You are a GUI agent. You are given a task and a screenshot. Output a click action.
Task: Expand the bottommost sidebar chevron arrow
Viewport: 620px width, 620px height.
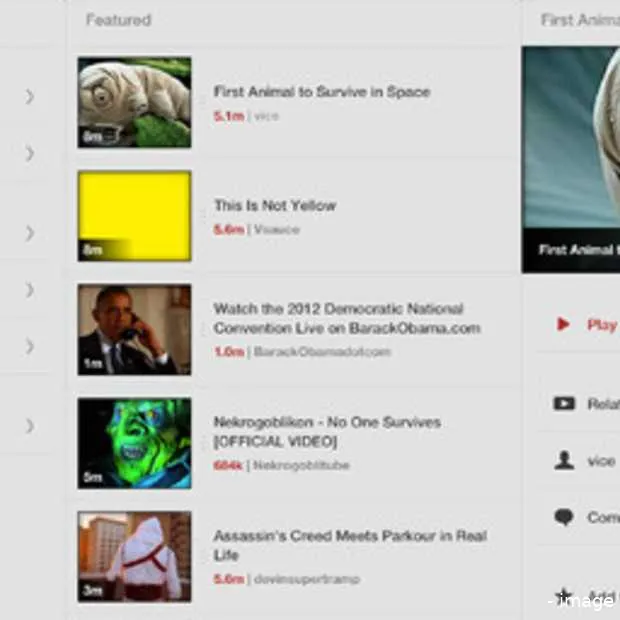coord(30,426)
